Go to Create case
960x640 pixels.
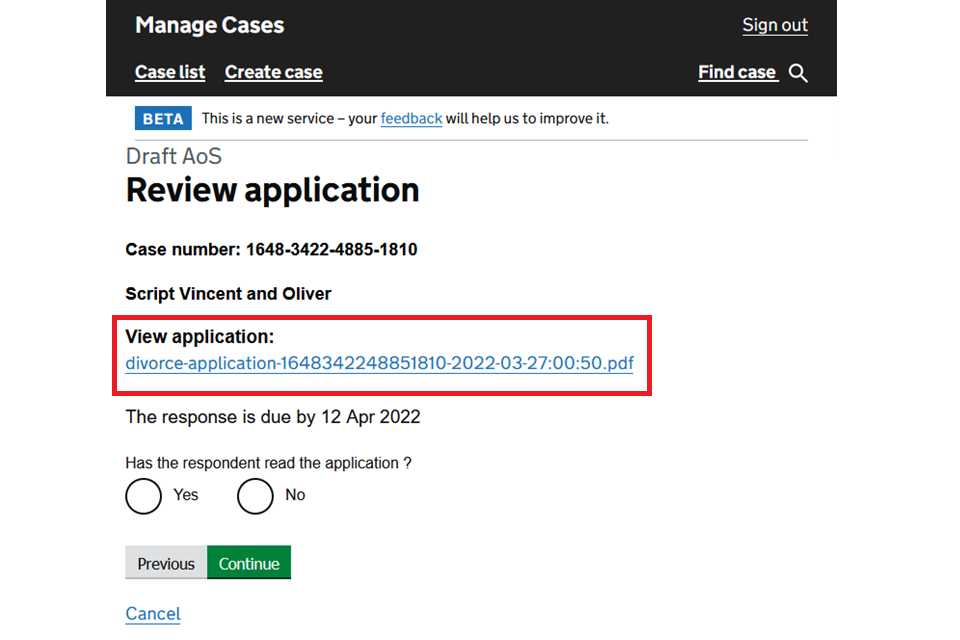point(273,73)
